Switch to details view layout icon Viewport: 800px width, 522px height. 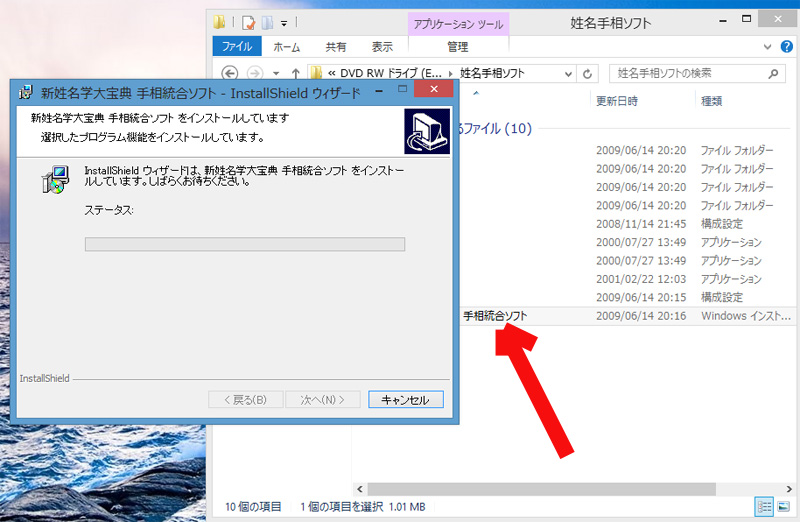[764, 507]
